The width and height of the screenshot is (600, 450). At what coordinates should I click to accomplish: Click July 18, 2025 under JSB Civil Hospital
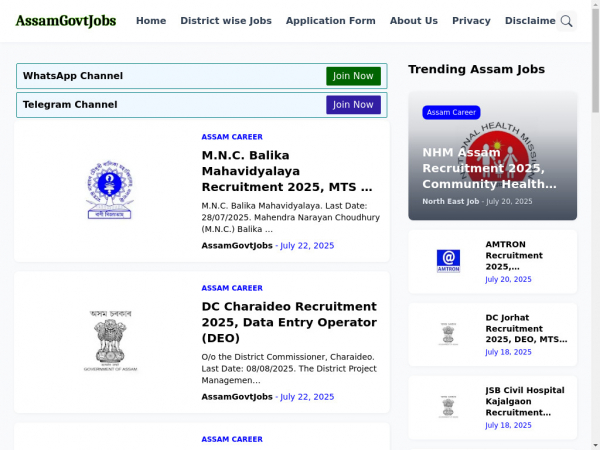(508, 425)
